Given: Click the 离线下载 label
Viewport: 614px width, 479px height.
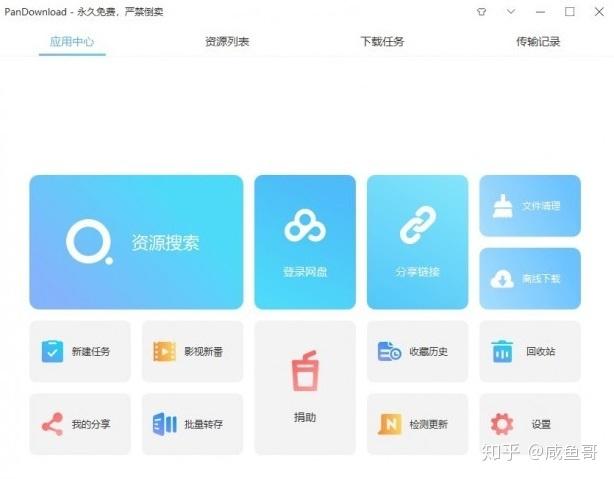Looking at the screenshot, I should (541, 278).
